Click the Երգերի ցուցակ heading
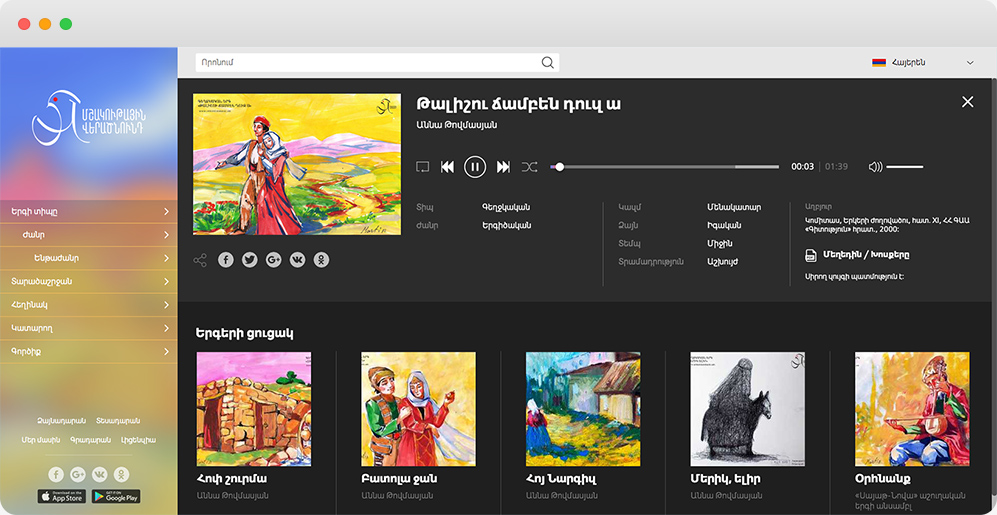997x515 pixels. point(244,333)
